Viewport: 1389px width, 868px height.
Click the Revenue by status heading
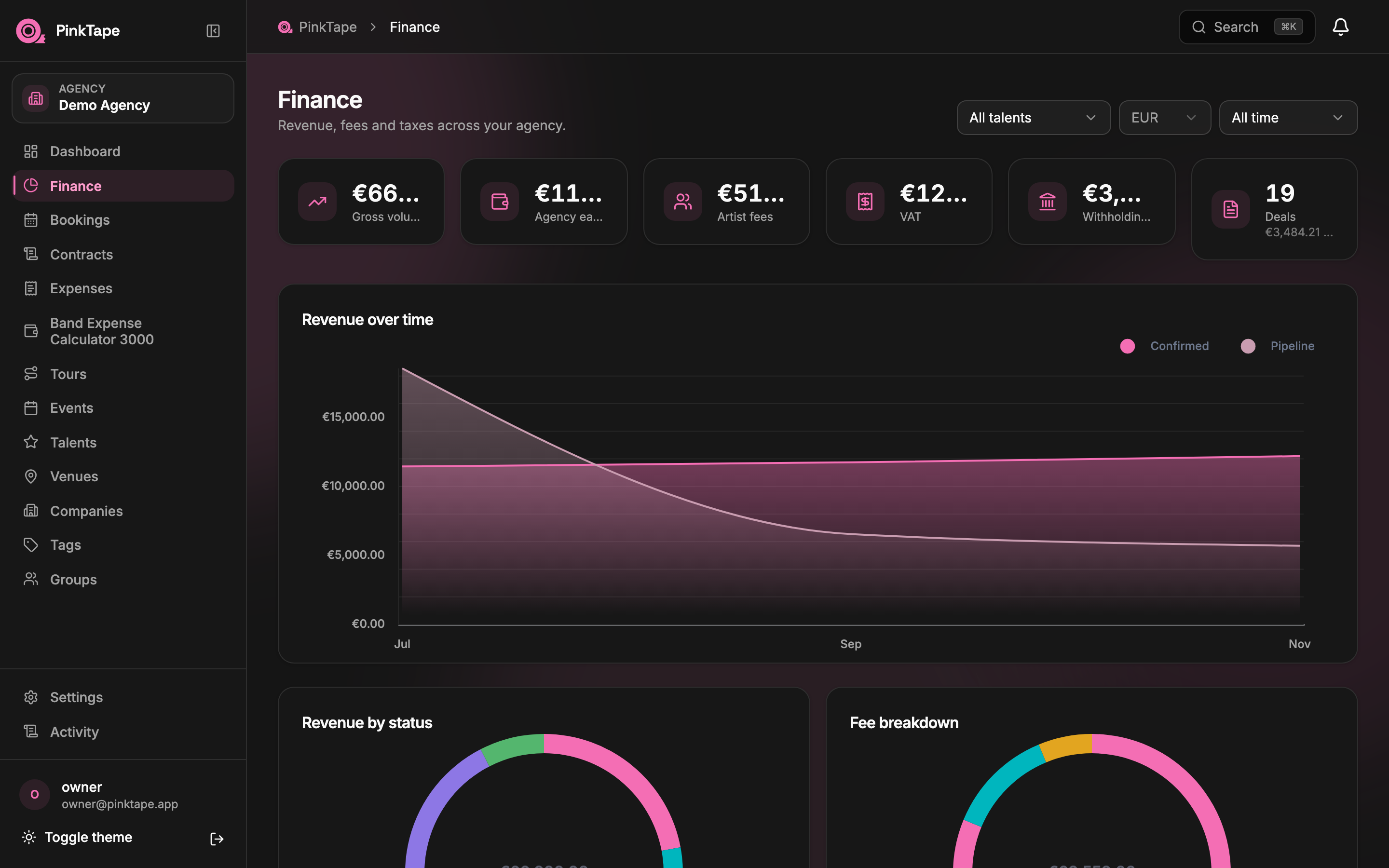(367, 723)
